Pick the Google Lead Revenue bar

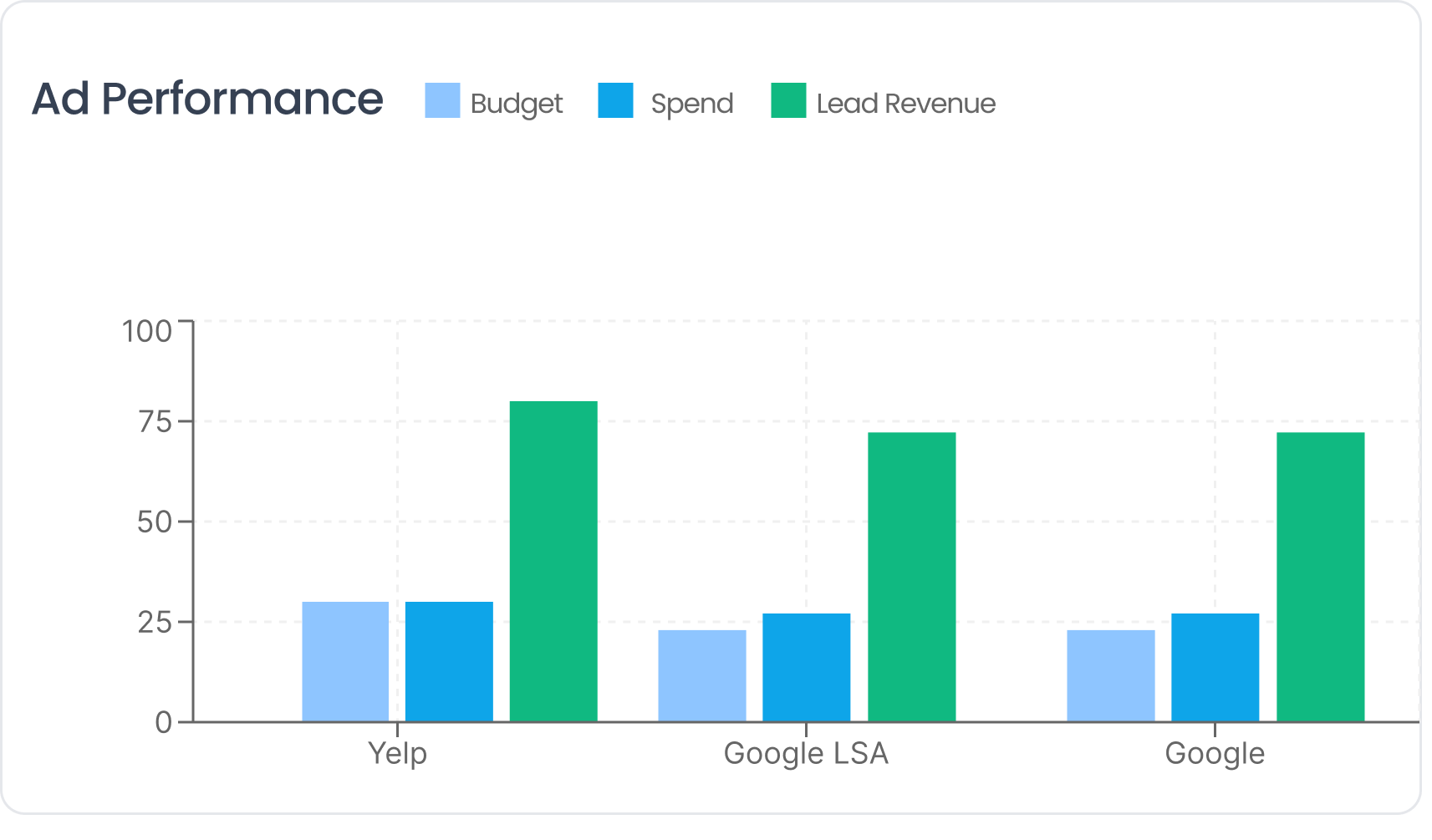coord(1320,577)
